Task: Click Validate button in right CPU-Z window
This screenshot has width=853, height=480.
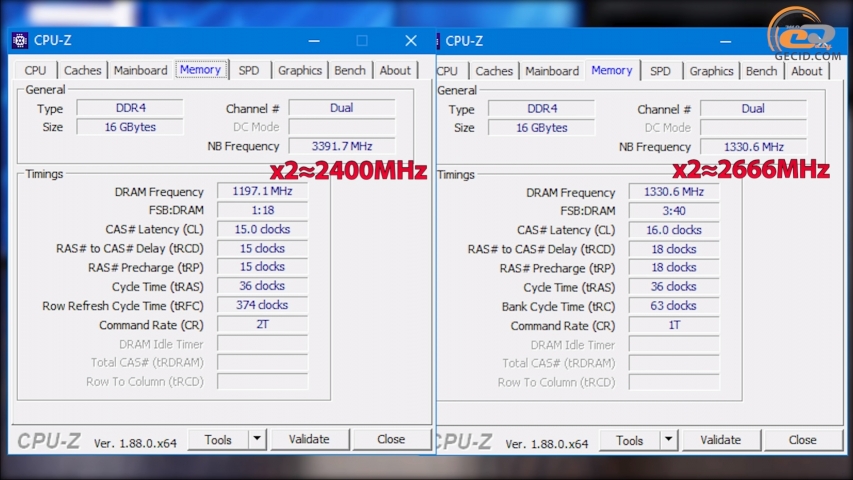Action: [x=720, y=440]
